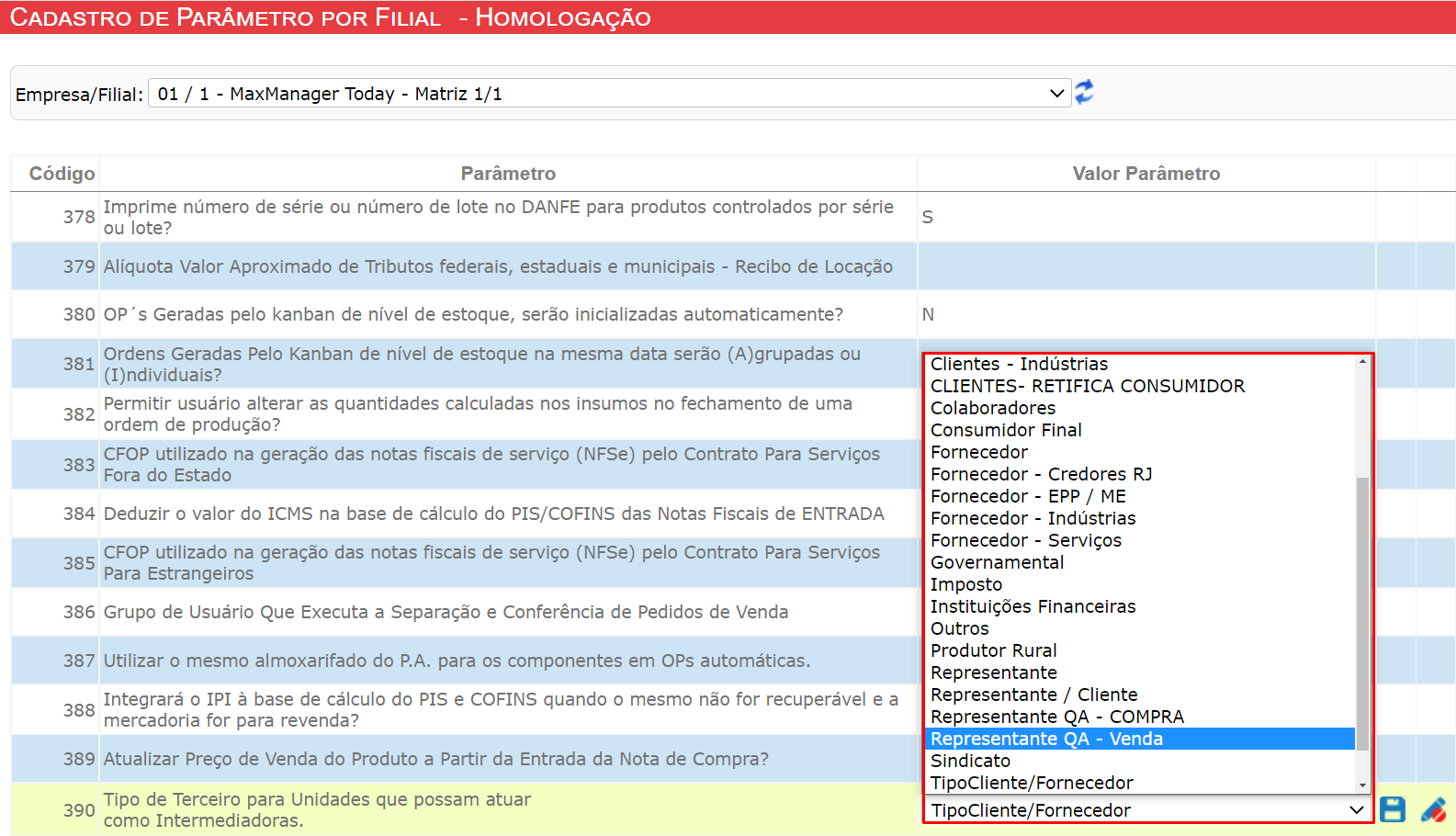
Task: Click the list scrollbar up arrow
Action: coord(1362,362)
